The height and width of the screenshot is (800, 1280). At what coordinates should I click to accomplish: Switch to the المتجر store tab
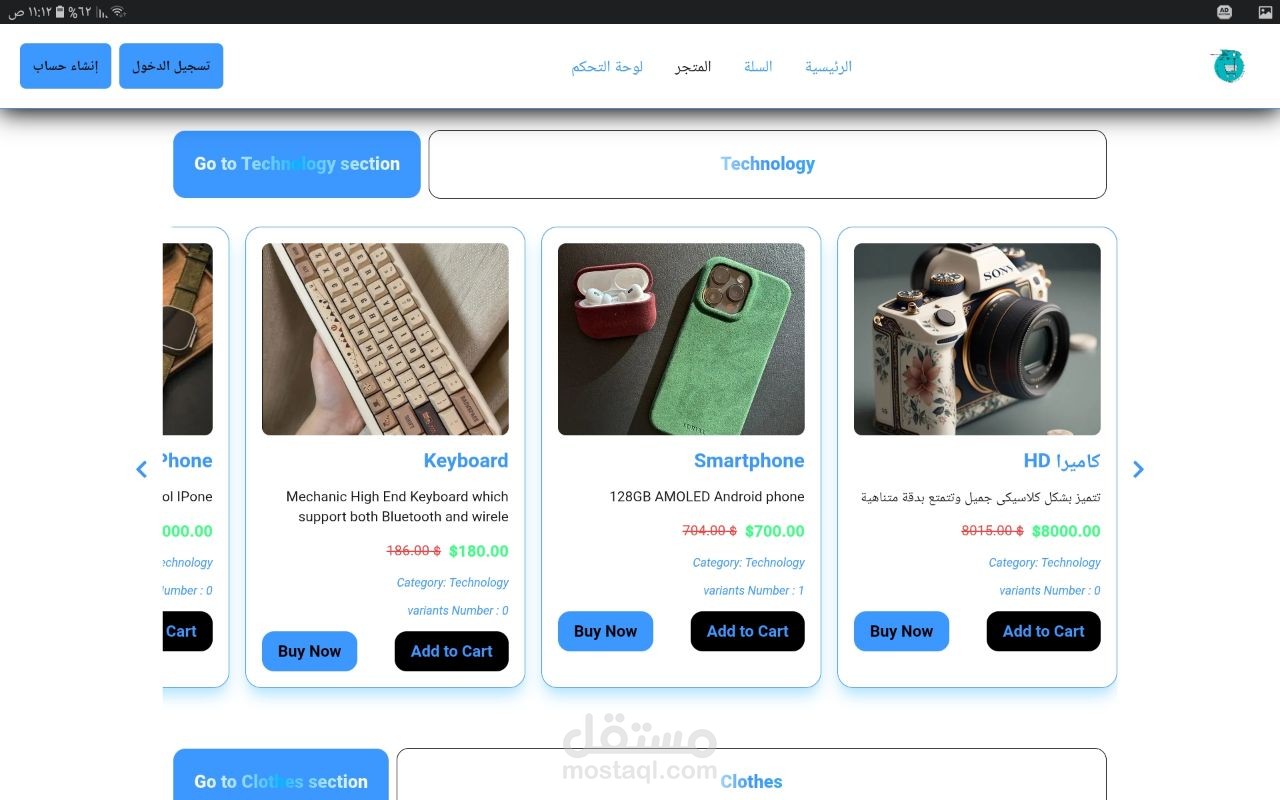693,67
